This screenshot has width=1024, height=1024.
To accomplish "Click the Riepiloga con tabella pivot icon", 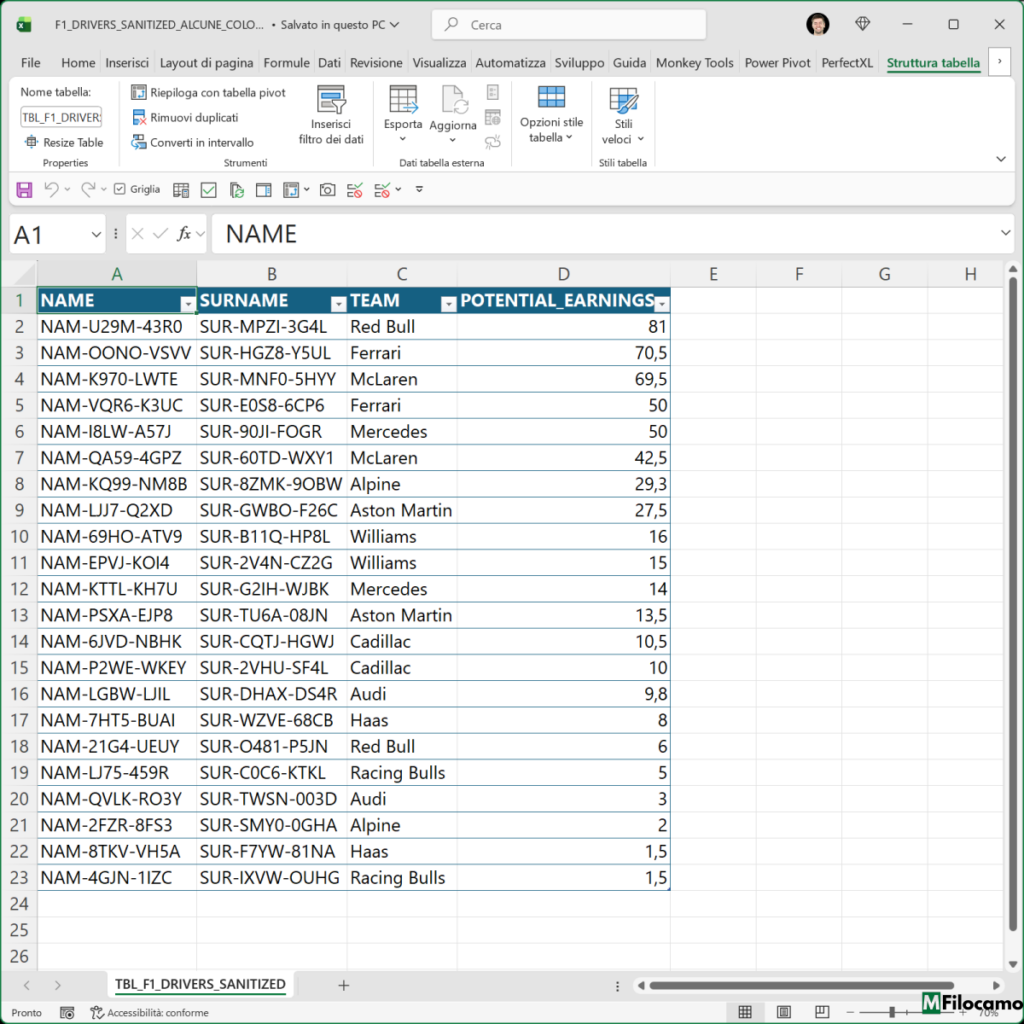I will [x=138, y=92].
